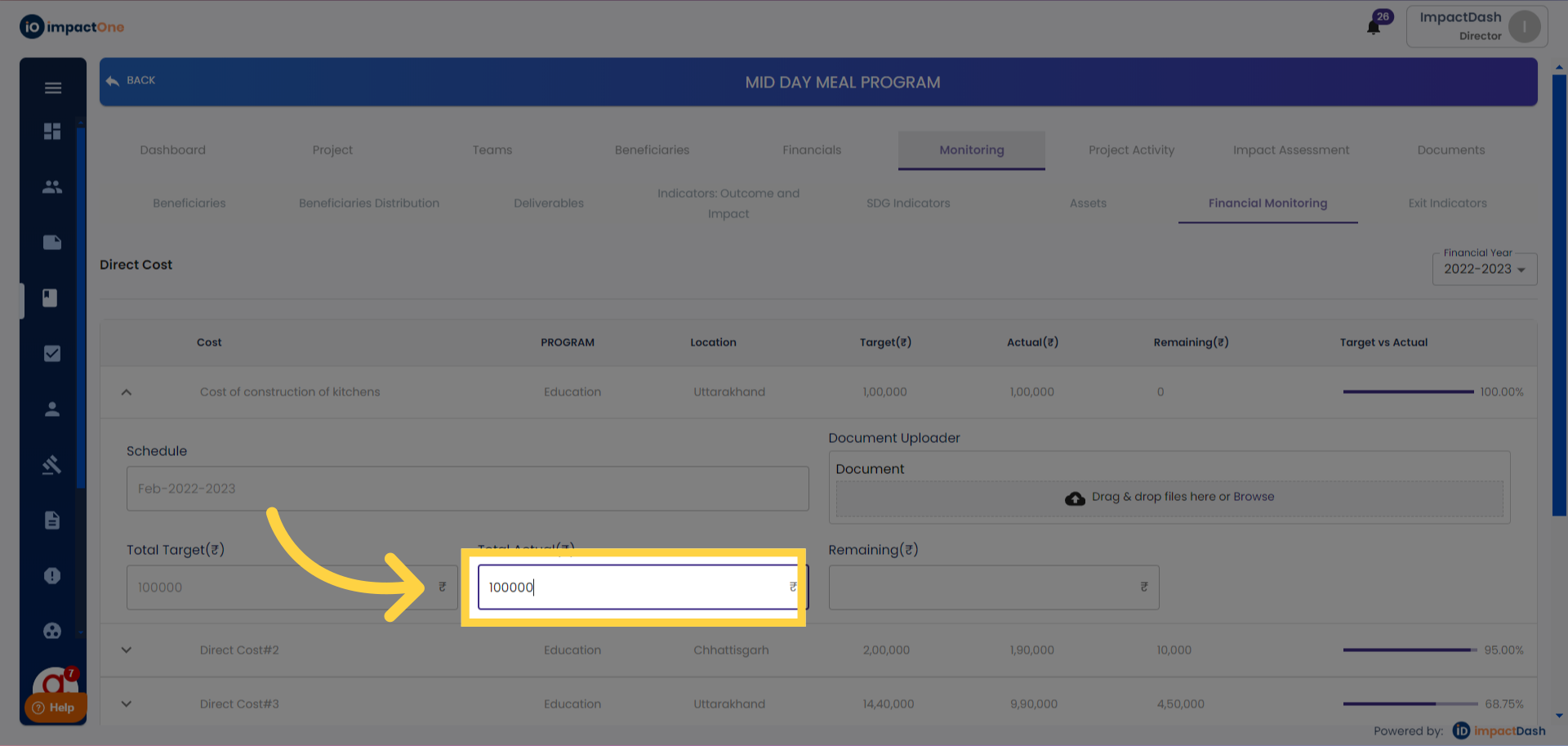This screenshot has width=1568, height=746.
Task: Open the document page icon in sidebar
Action: (x=52, y=520)
